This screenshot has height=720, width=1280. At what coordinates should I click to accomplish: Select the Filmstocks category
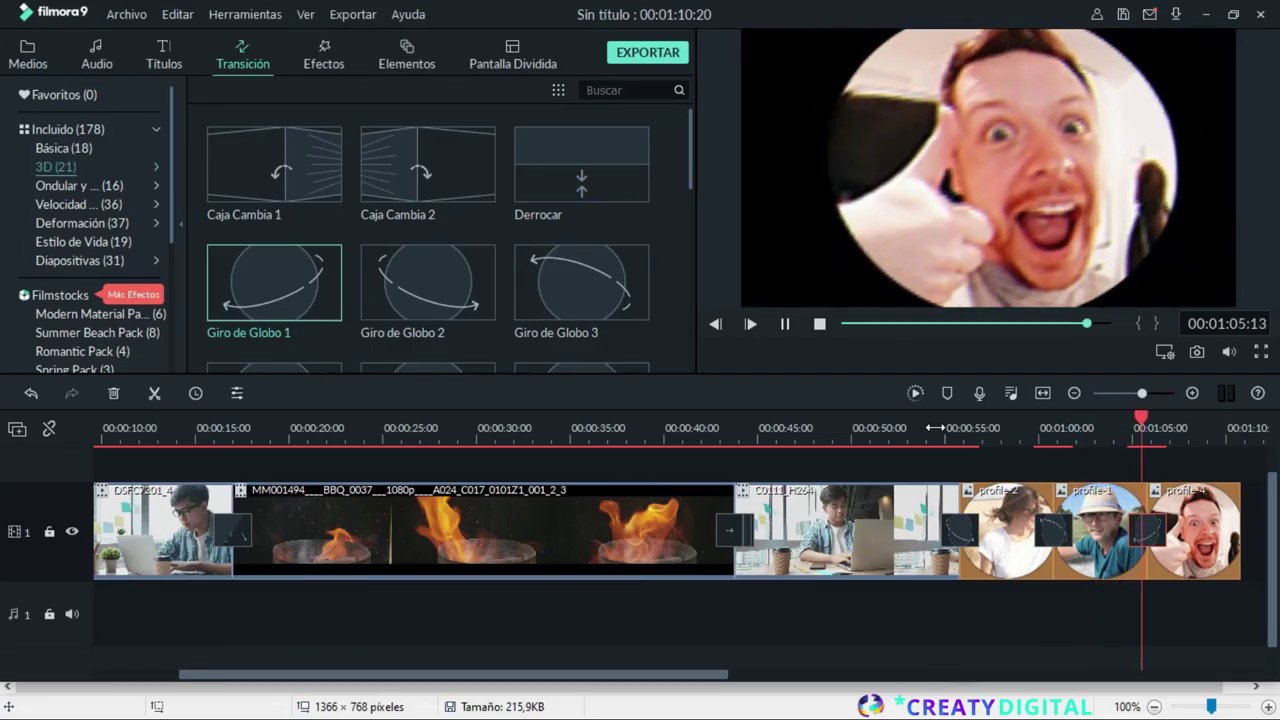coord(60,295)
